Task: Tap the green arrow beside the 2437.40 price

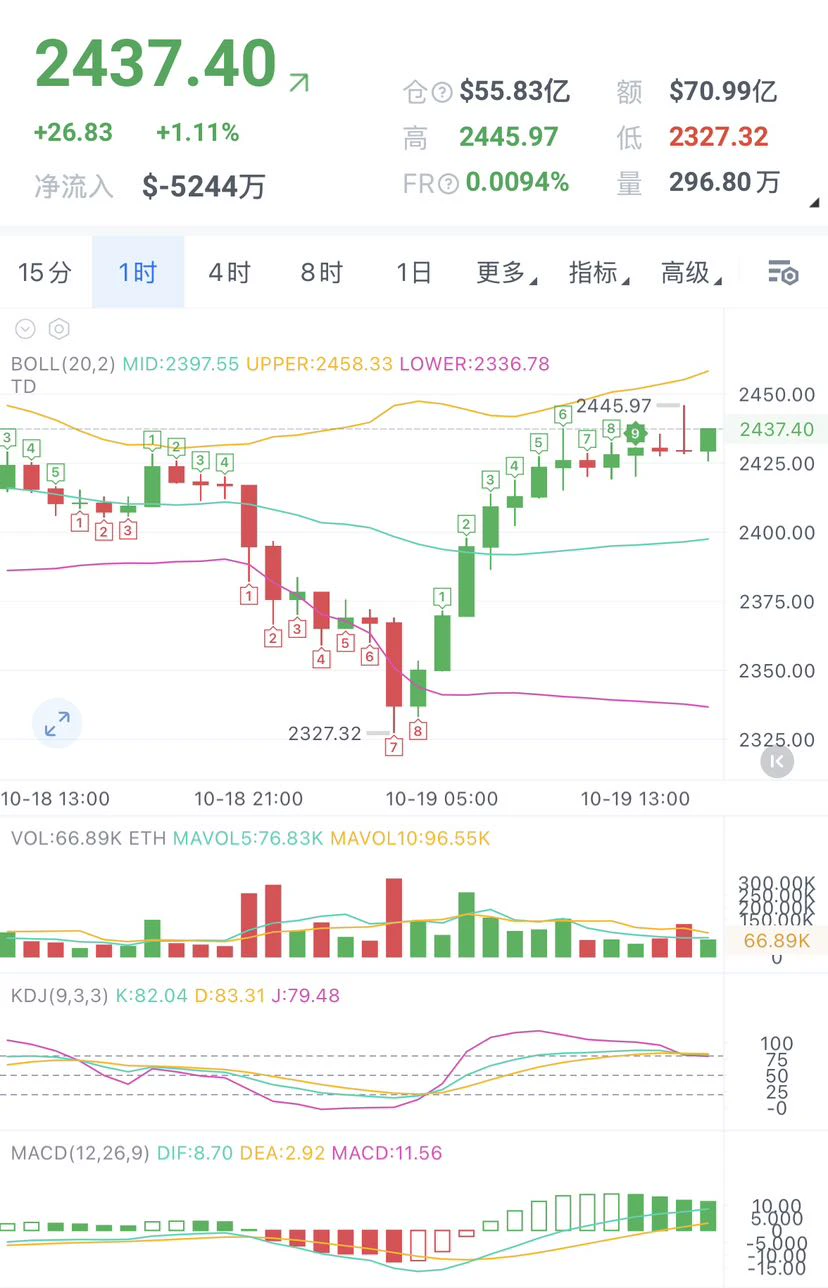Action: (x=298, y=82)
